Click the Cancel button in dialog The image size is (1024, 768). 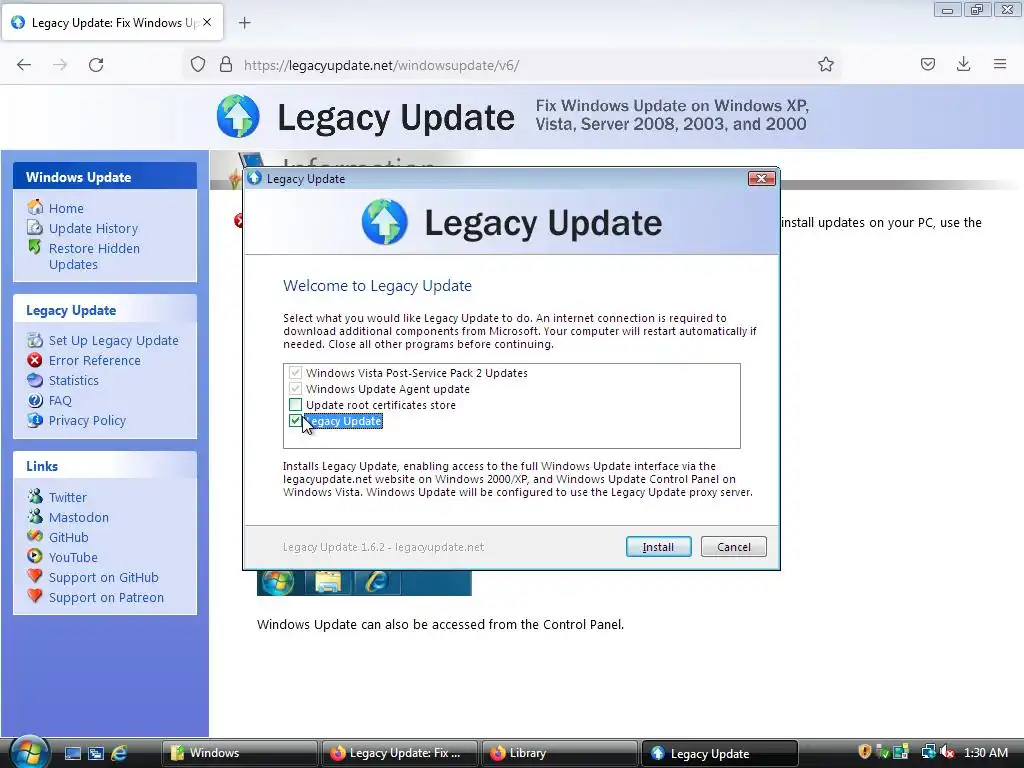pos(733,547)
